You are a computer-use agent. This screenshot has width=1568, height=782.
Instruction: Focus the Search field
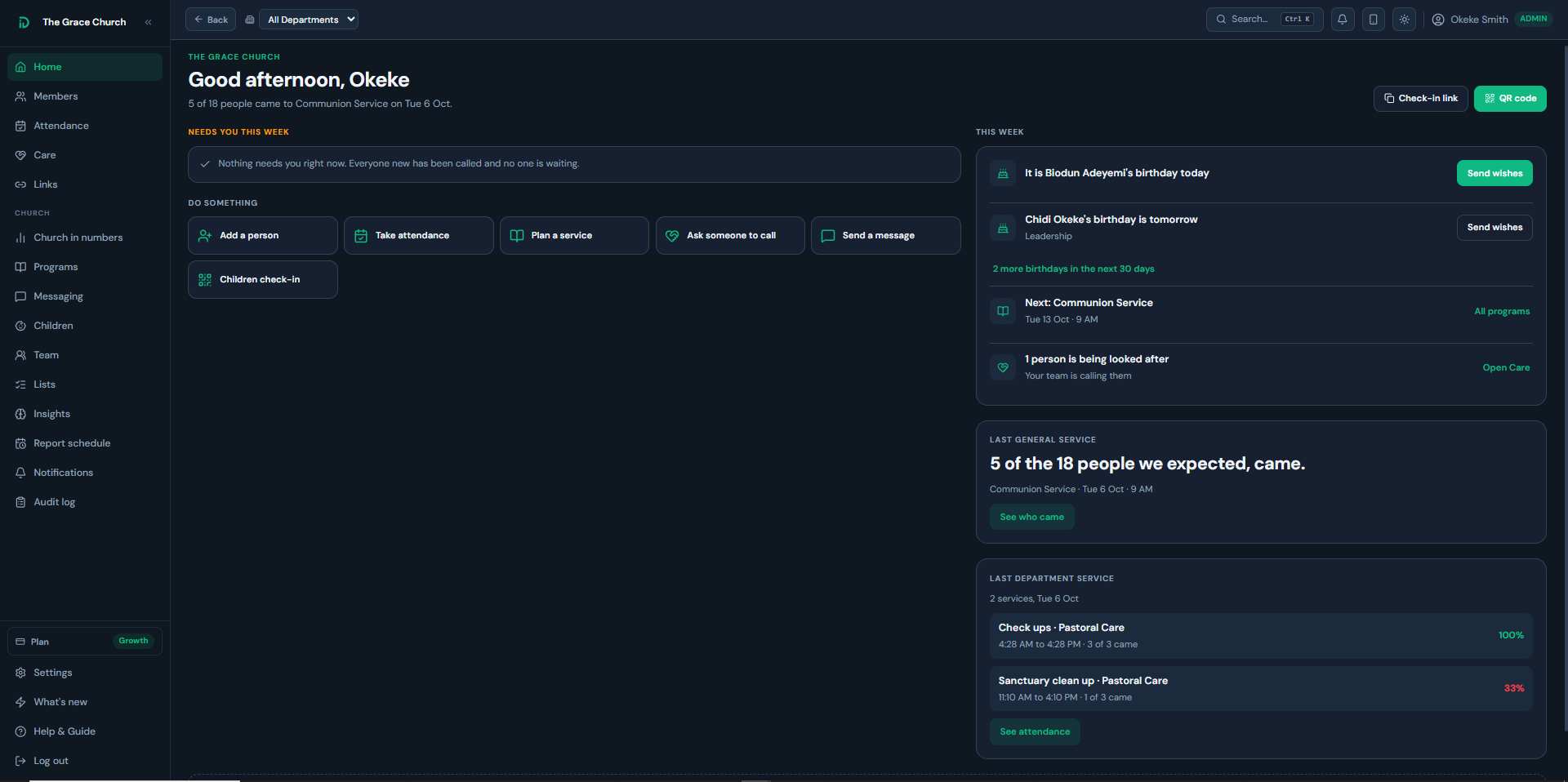click(1264, 20)
